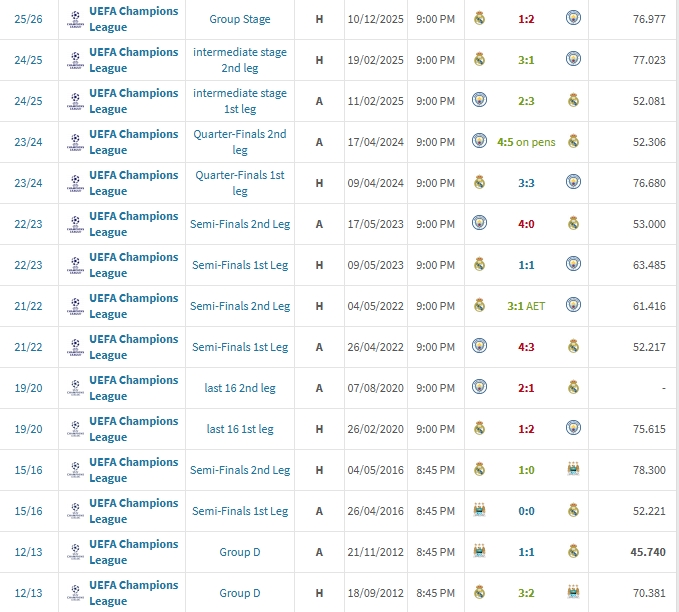Click old Manchester City crest in the 04/05/2016 row

tap(573, 470)
